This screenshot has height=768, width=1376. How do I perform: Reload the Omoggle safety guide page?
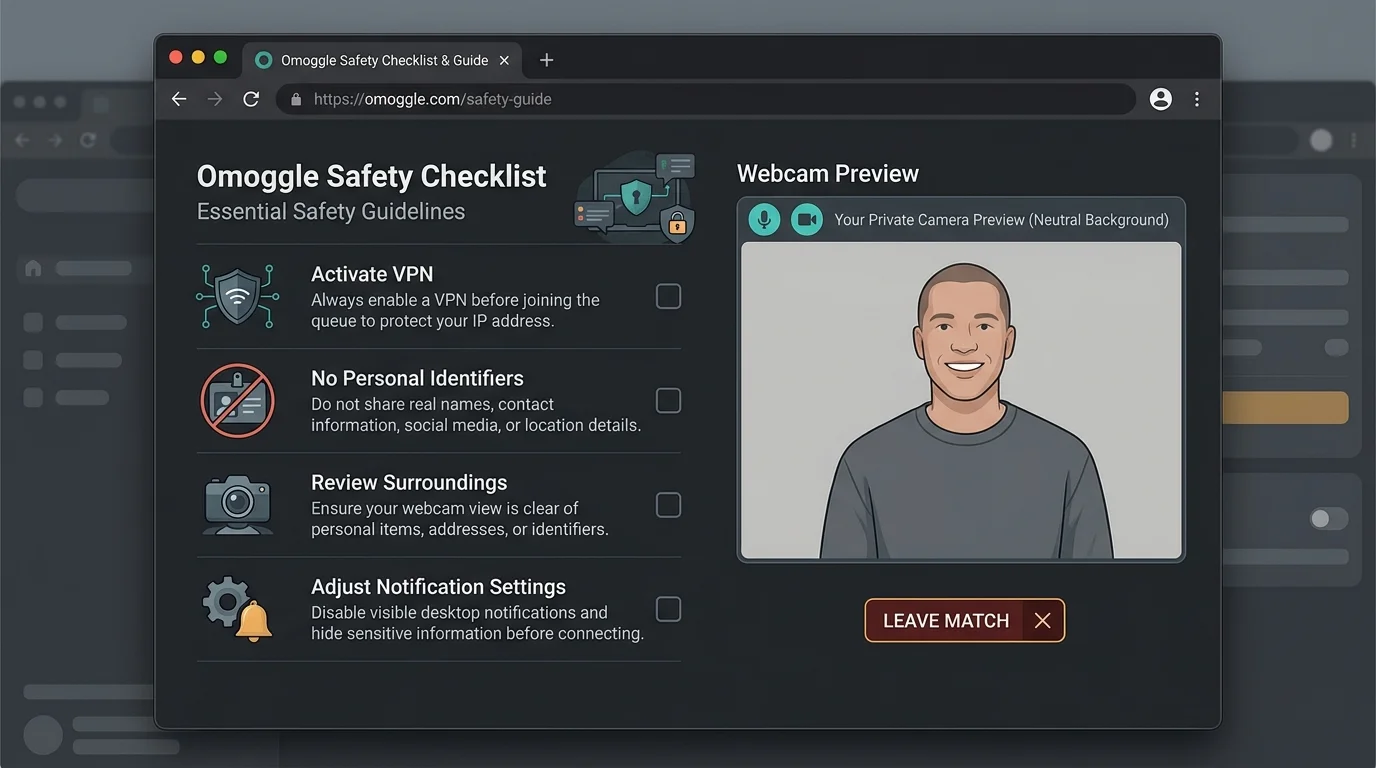[251, 99]
